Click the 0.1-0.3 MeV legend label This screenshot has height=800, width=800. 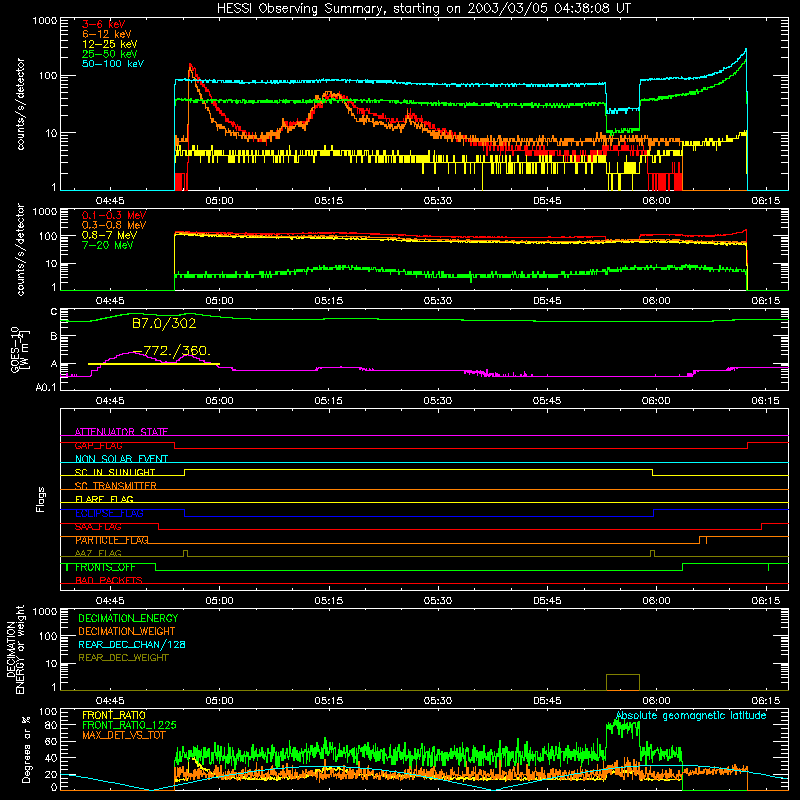pos(114,215)
